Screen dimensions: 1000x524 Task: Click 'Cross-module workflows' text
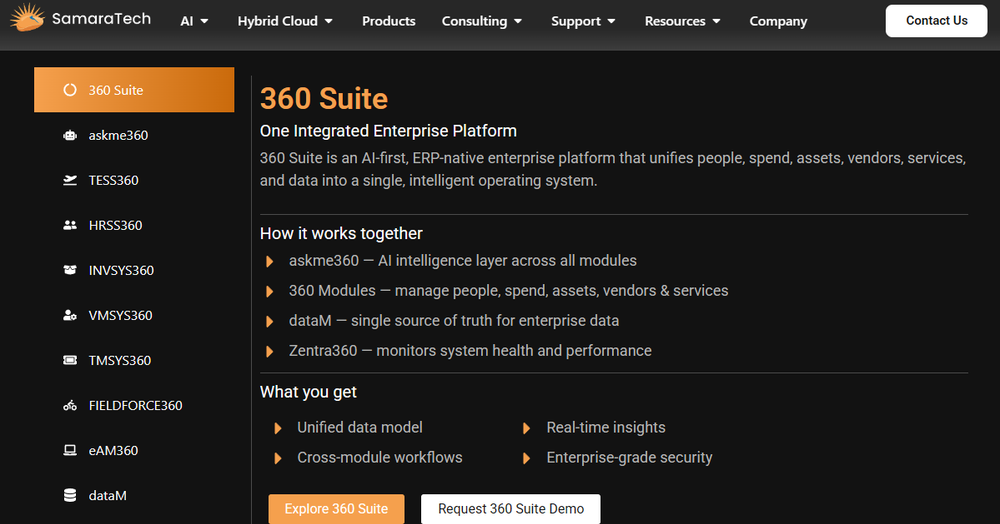pos(379,457)
